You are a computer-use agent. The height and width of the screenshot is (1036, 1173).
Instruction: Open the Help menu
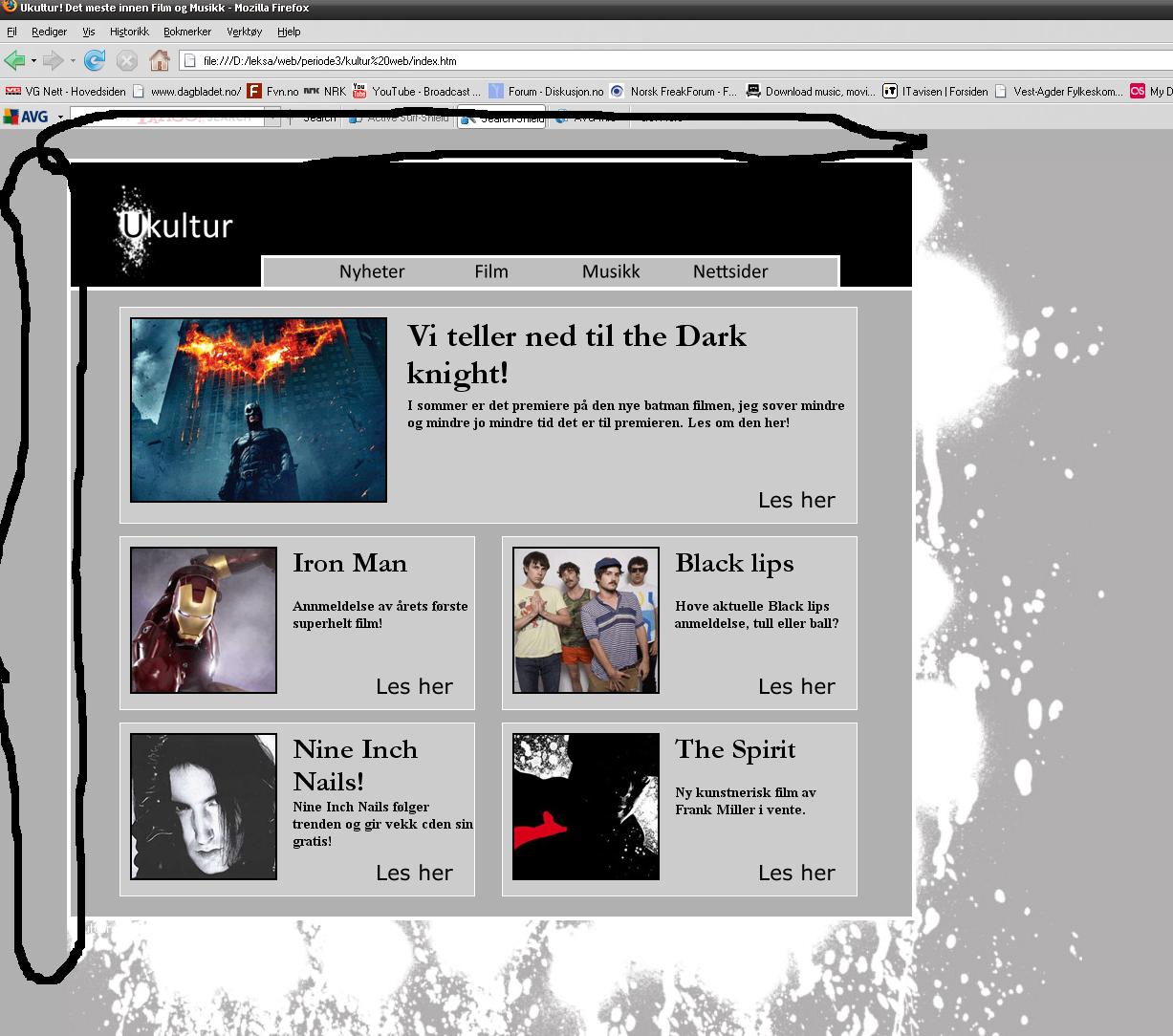289,32
